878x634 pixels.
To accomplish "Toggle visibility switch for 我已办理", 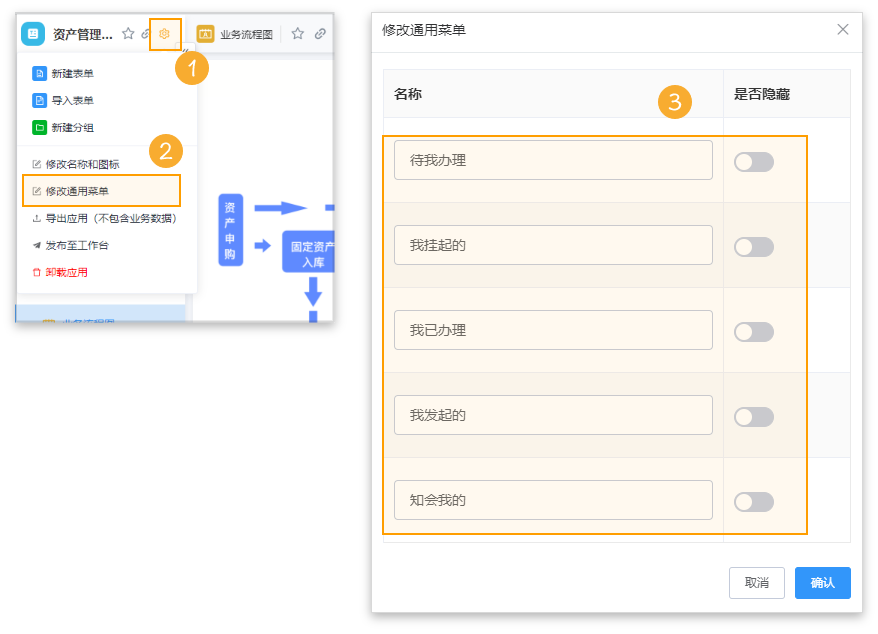I will pyautogui.click(x=753, y=330).
